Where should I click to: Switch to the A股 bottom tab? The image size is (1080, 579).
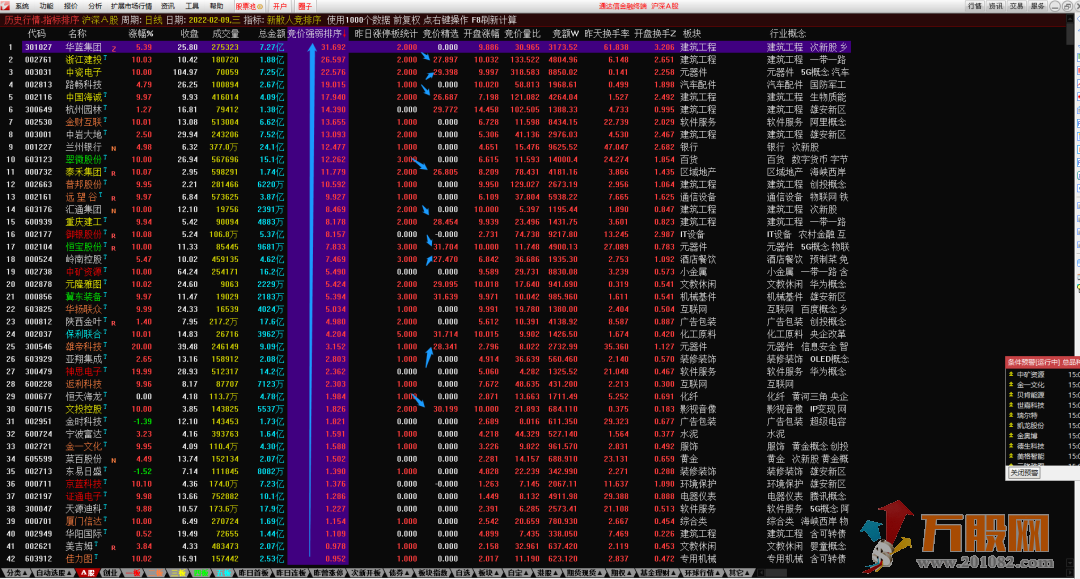(88, 572)
